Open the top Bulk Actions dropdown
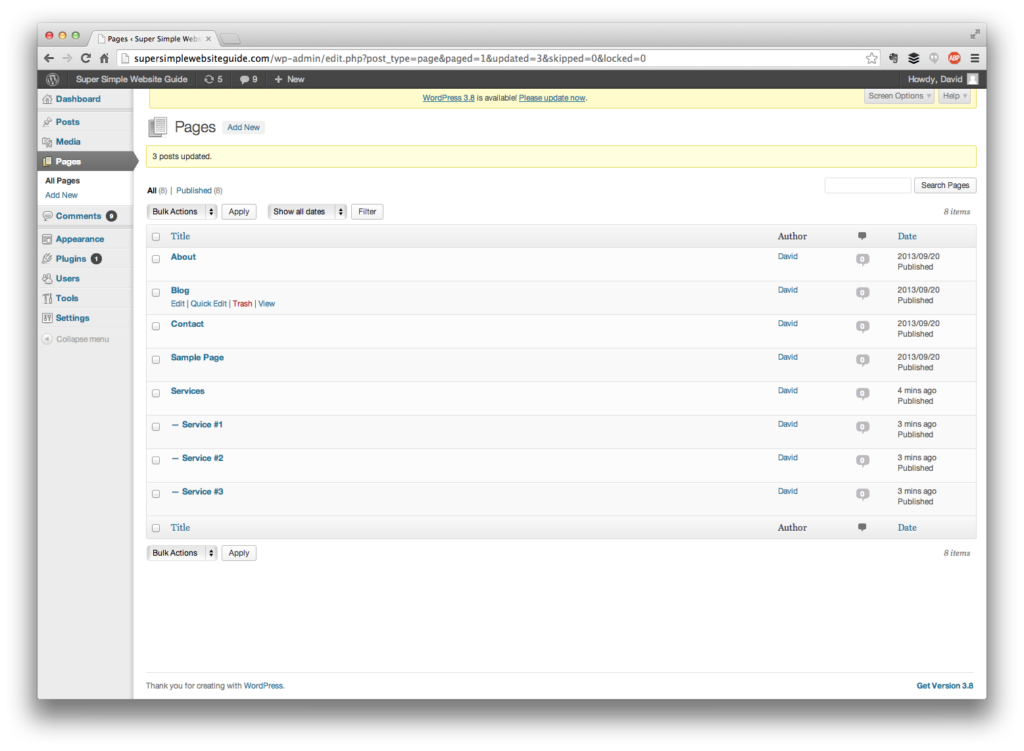 (182, 212)
